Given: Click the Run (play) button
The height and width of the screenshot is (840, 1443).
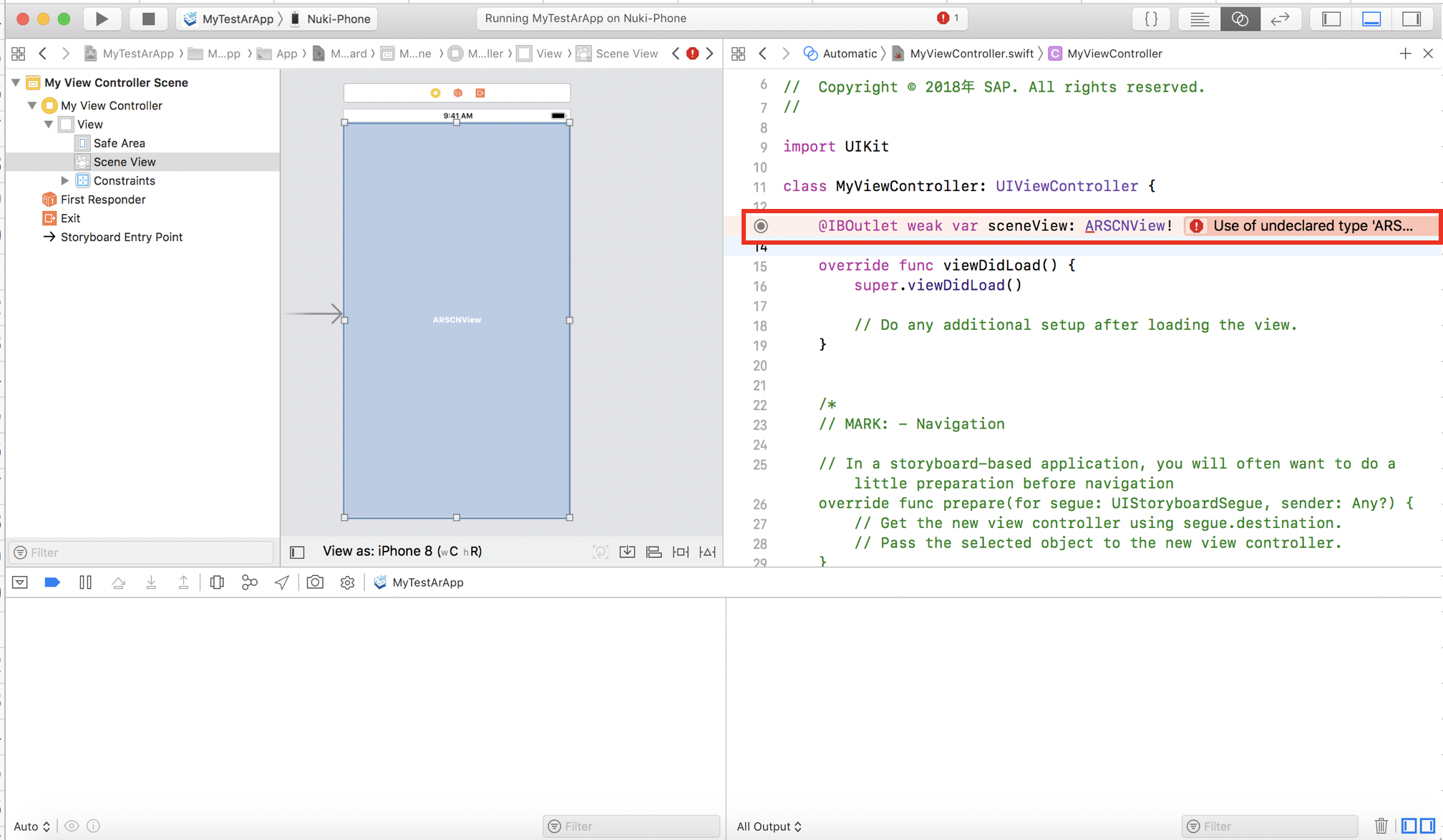Looking at the screenshot, I should [x=102, y=19].
